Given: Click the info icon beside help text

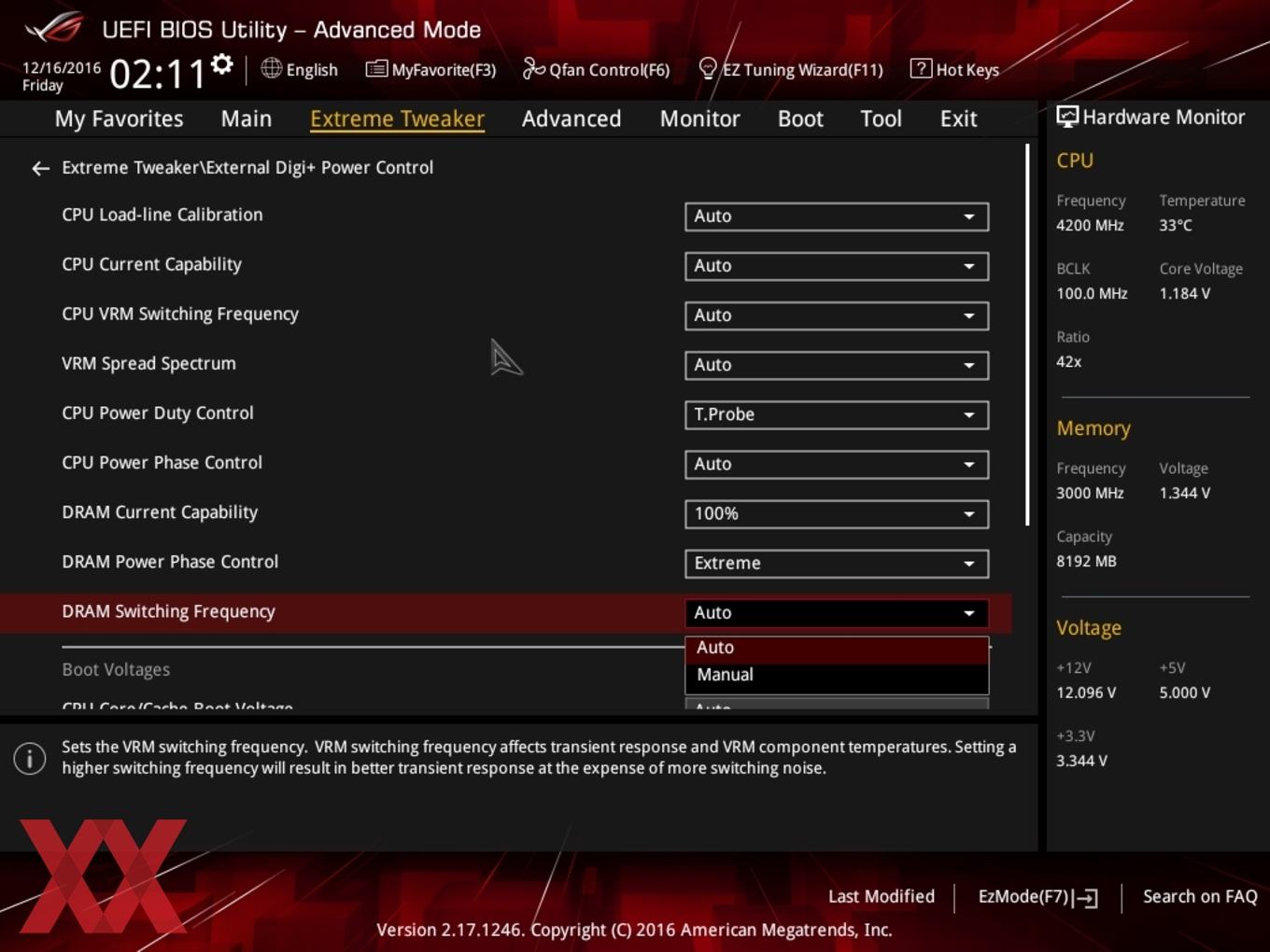Looking at the screenshot, I should [30, 758].
